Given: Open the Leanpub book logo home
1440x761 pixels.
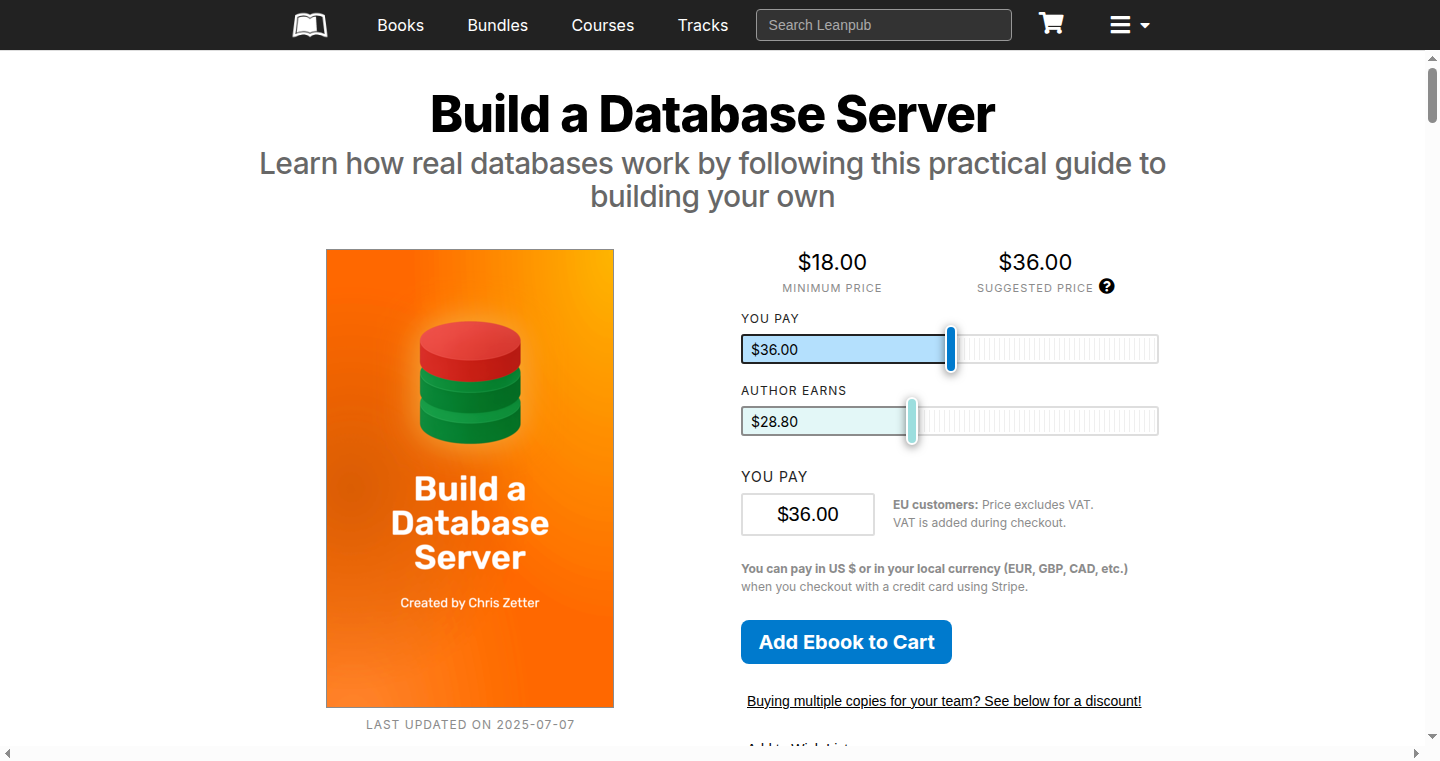Looking at the screenshot, I should [x=310, y=25].
